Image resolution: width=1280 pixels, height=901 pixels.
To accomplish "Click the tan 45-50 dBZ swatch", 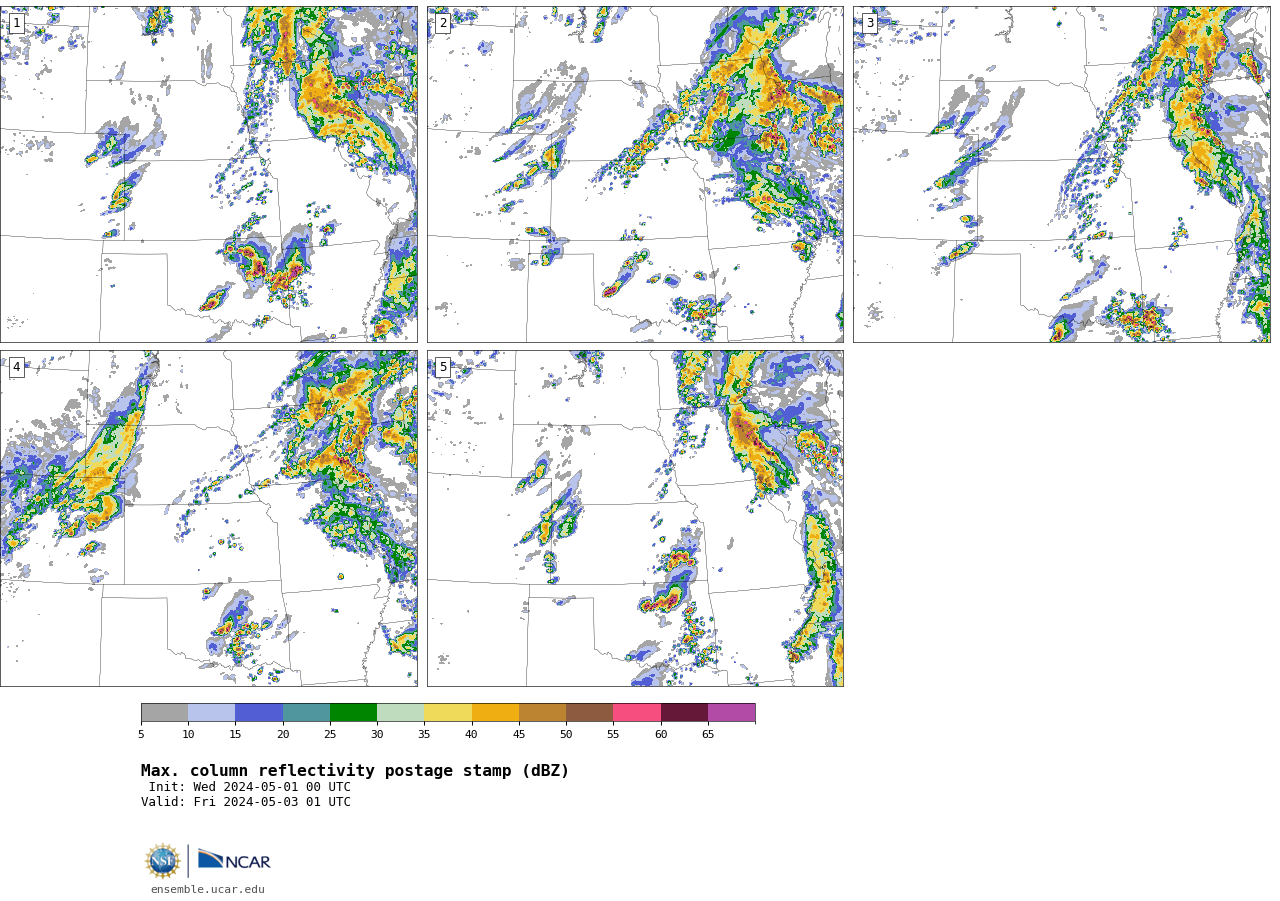I will coord(542,712).
